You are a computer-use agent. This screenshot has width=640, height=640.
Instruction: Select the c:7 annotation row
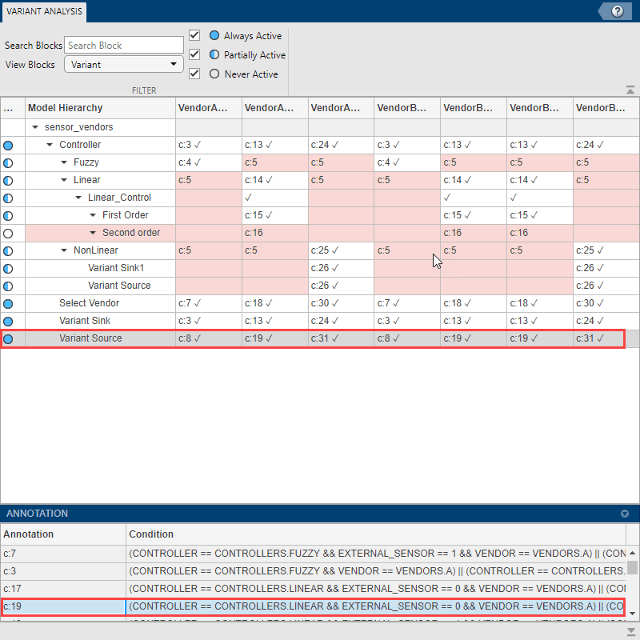[313, 554]
